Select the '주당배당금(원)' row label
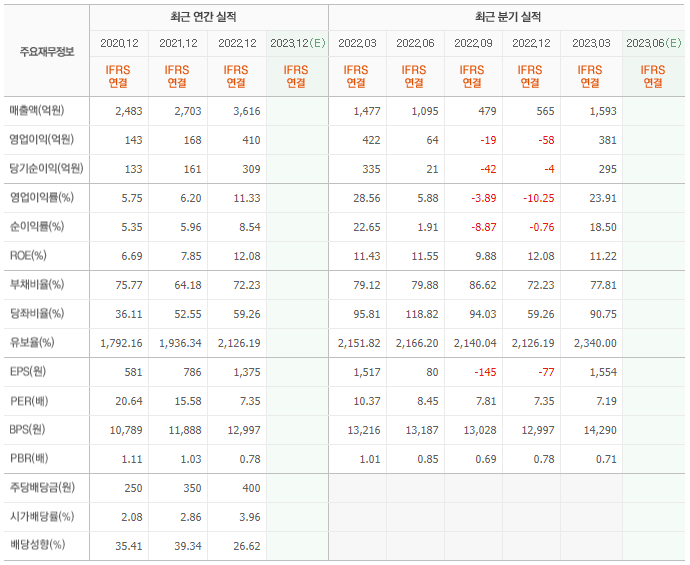This screenshot has width=690, height=565. tap(43, 488)
